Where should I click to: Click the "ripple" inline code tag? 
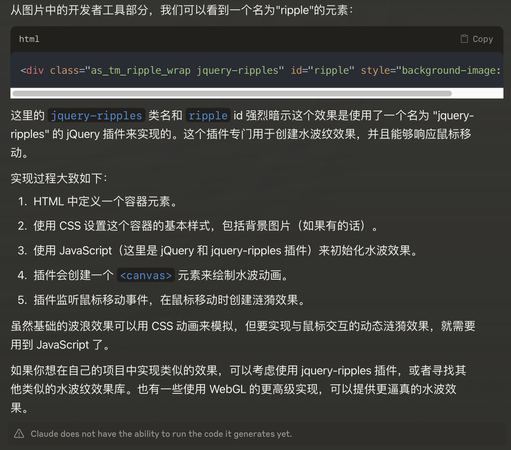[x=208, y=116]
